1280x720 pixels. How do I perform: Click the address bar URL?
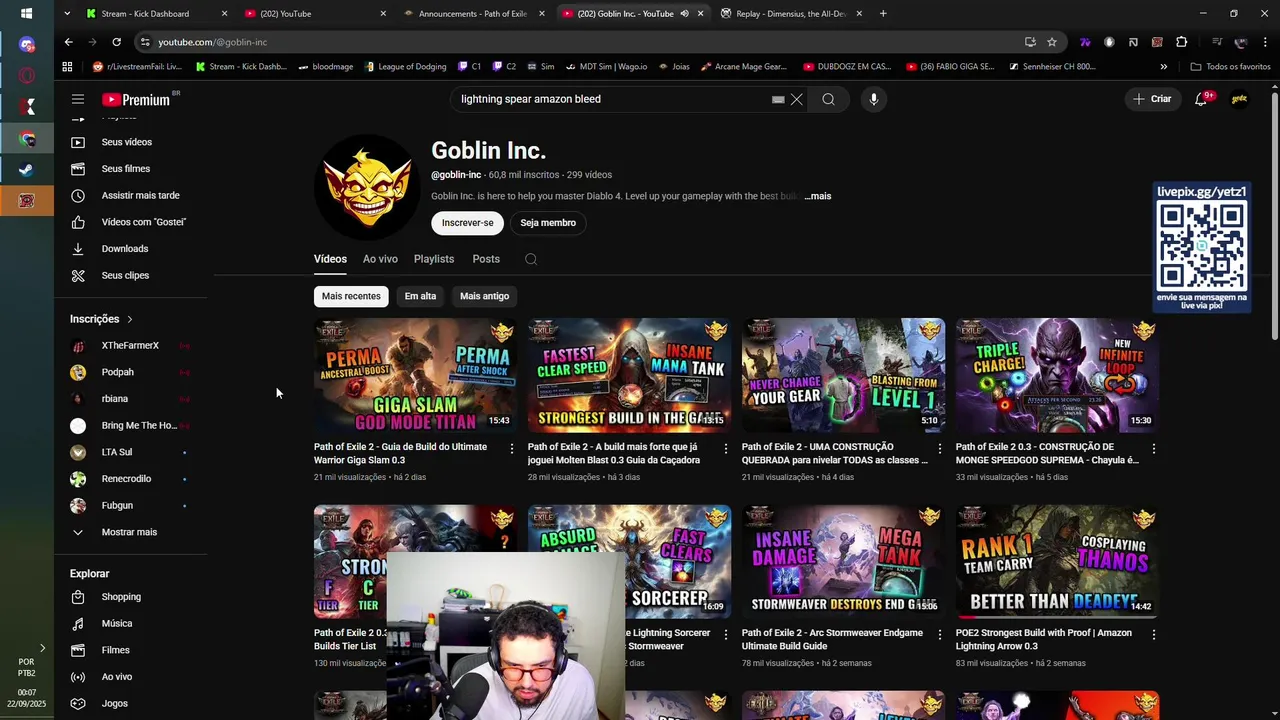(x=212, y=42)
